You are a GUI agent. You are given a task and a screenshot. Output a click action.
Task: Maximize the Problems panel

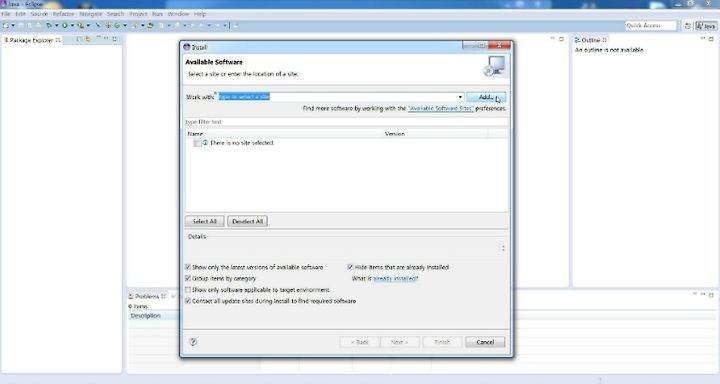pos(711,294)
